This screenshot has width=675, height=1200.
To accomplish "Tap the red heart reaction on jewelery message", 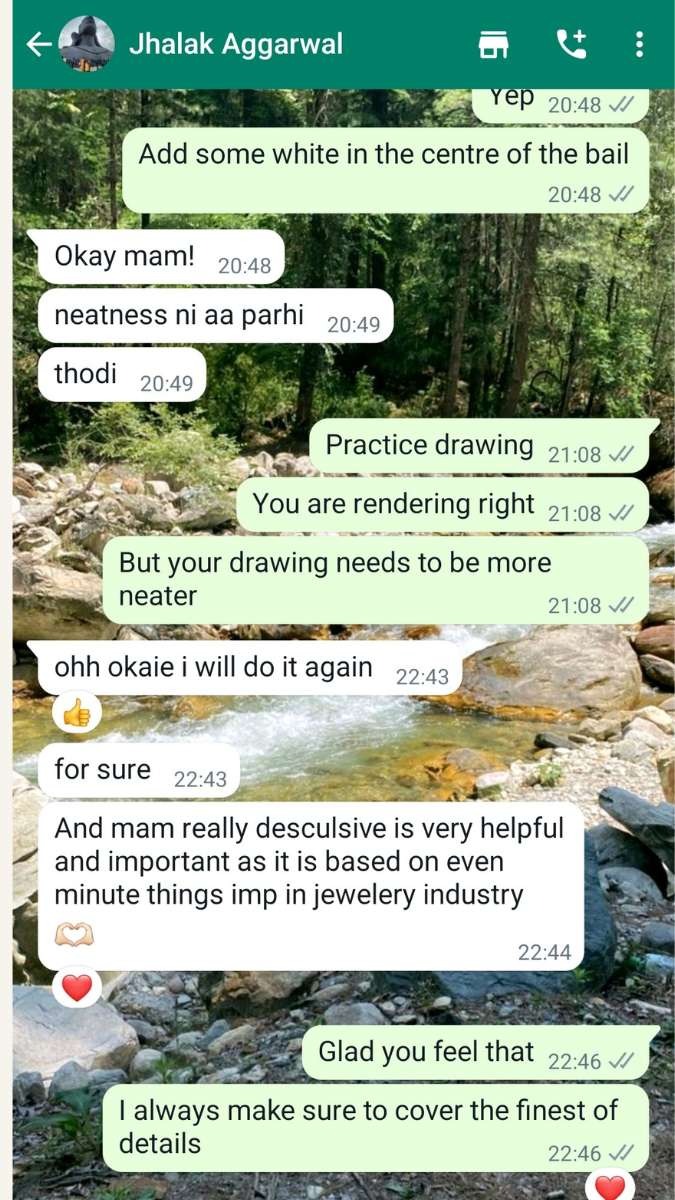I will (77, 988).
